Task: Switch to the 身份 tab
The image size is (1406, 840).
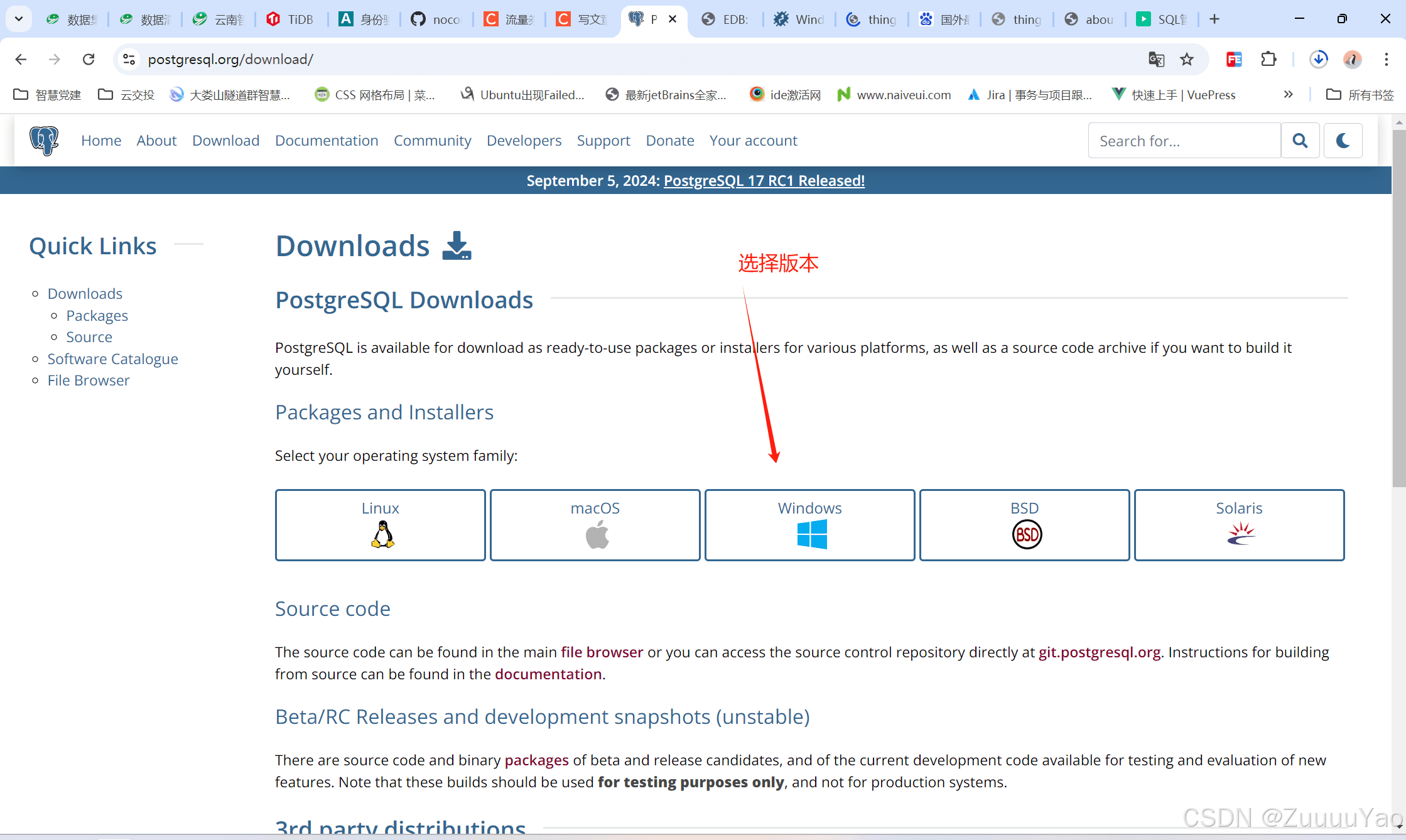Action: point(364,19)
